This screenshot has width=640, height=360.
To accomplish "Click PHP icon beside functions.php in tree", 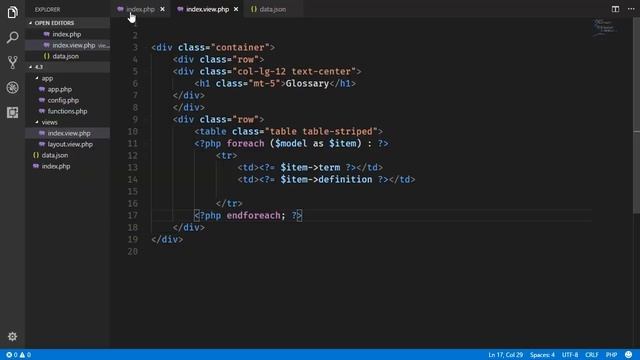I will 42,111.
